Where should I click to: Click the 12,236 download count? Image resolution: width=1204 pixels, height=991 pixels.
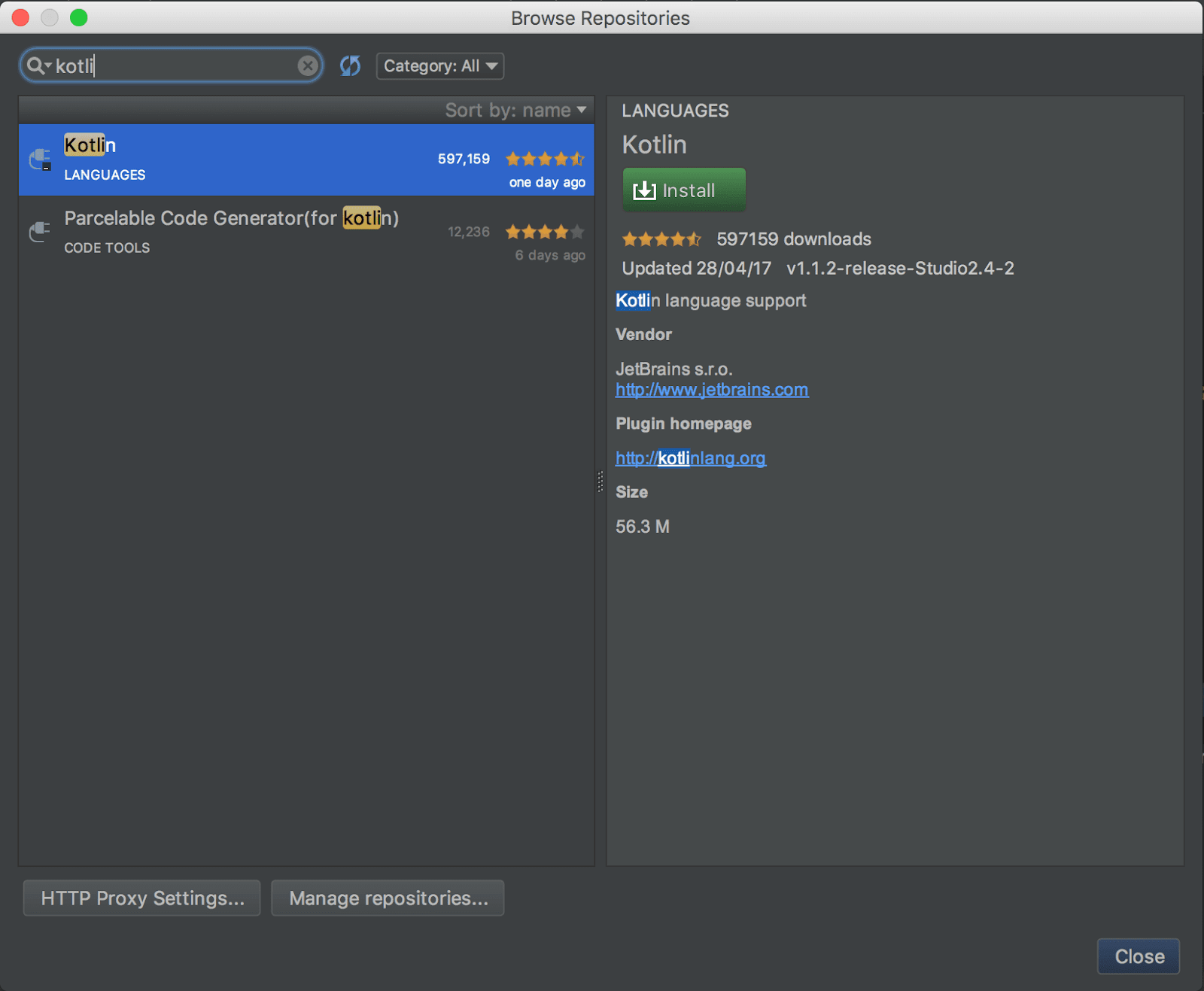coord(469,232)
